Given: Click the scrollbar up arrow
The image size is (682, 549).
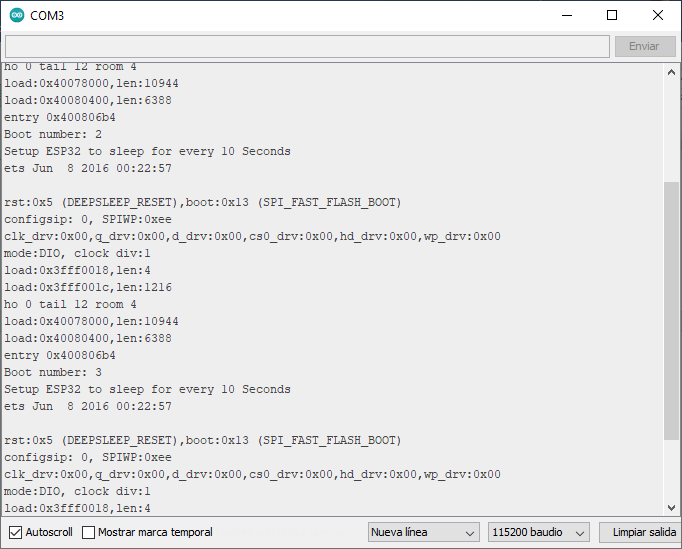Looking at the screenshot, I should [x=672, y=72].
